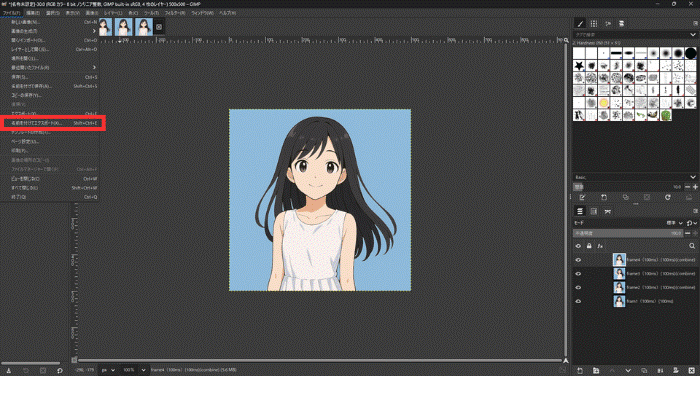The image size is (700, 400).
Task: Save tool preset icon at bottom left
Action: (8, 371)
